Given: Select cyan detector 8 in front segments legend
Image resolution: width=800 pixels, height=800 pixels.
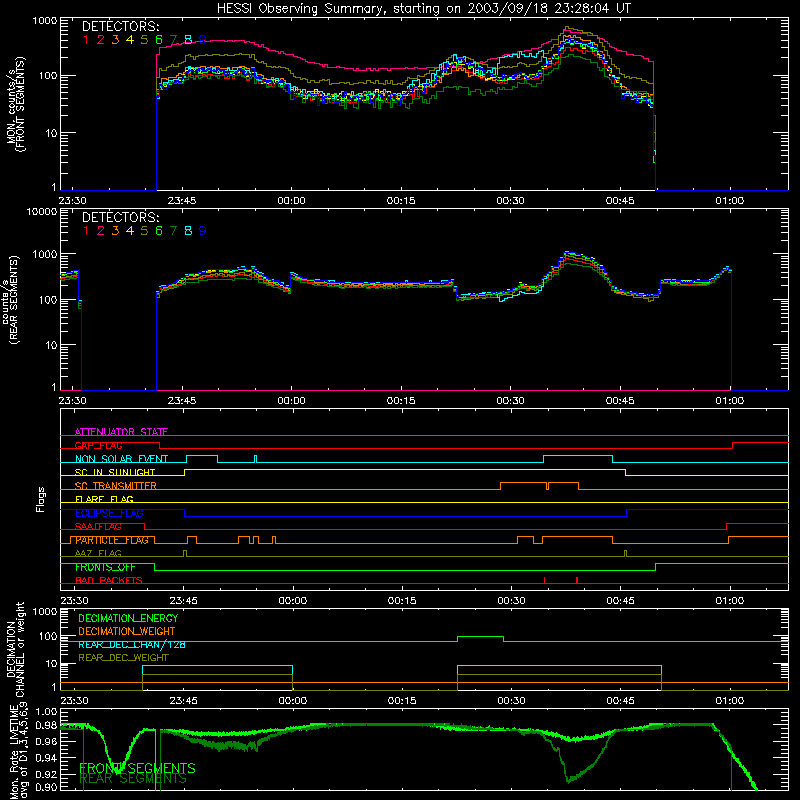Looking at the screenshot, I should click(188, 39).
